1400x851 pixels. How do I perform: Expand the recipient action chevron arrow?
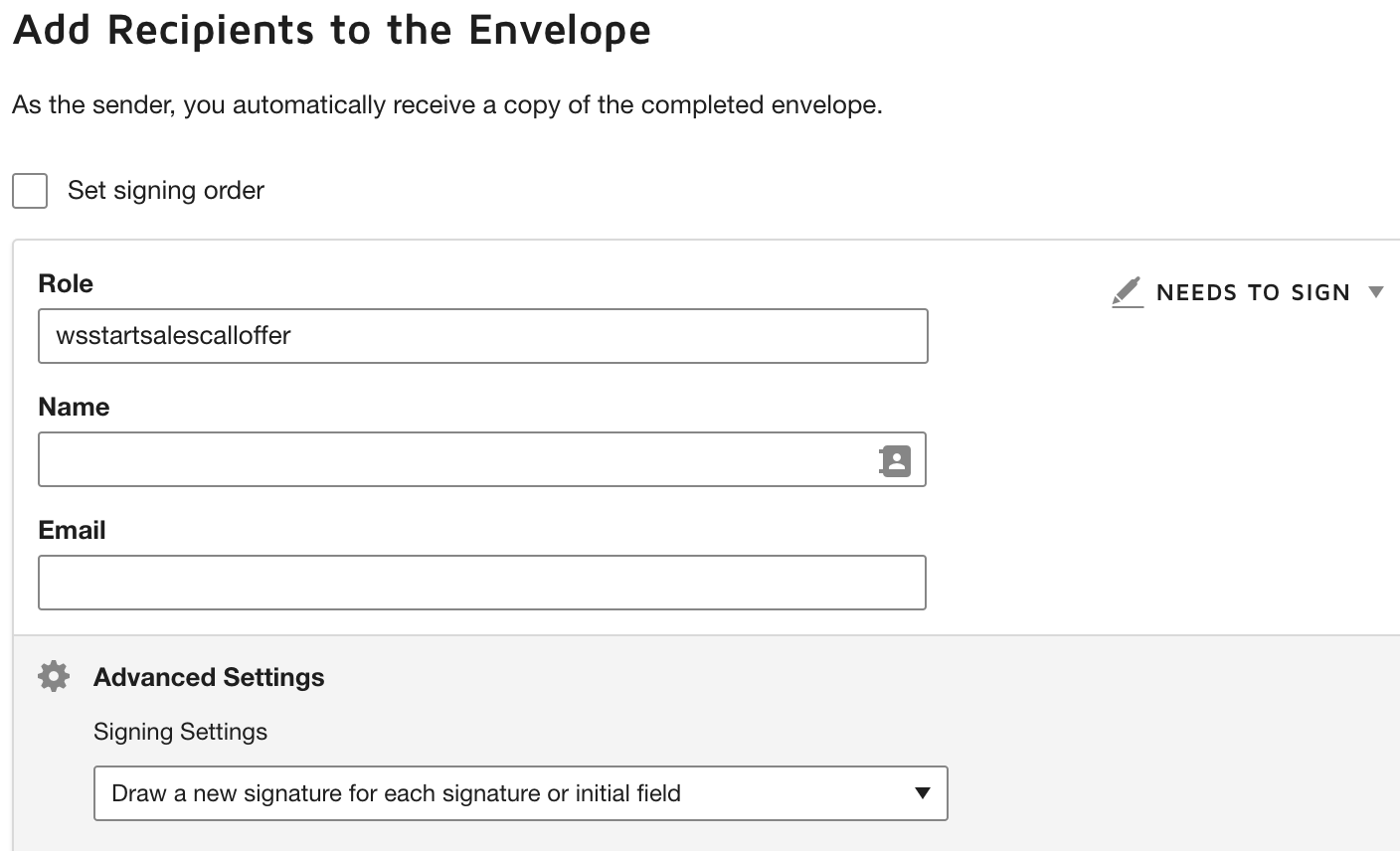[x=1379, y=292]
